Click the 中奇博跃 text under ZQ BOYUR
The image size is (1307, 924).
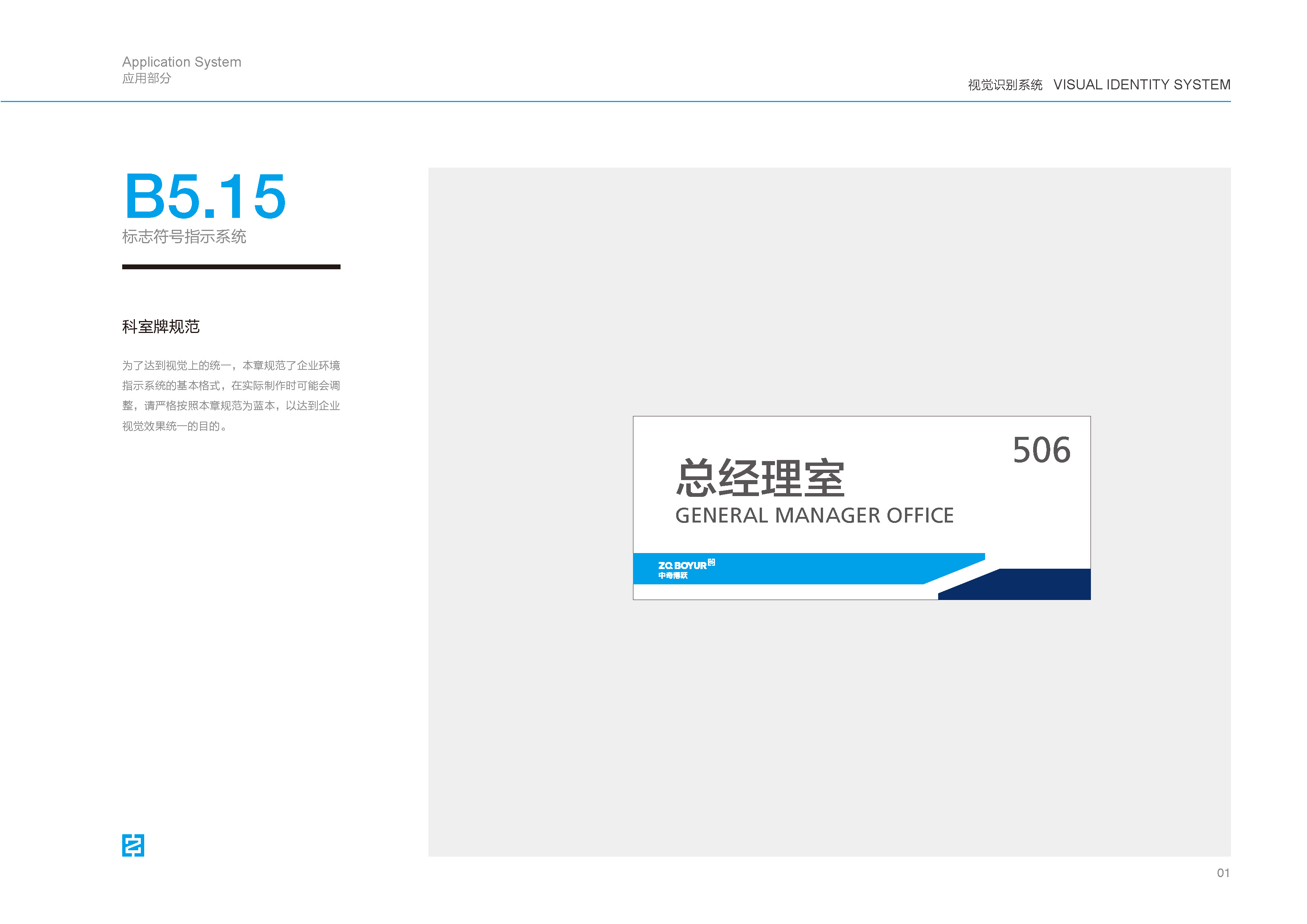pyautogui.click(x=673, y=576)
